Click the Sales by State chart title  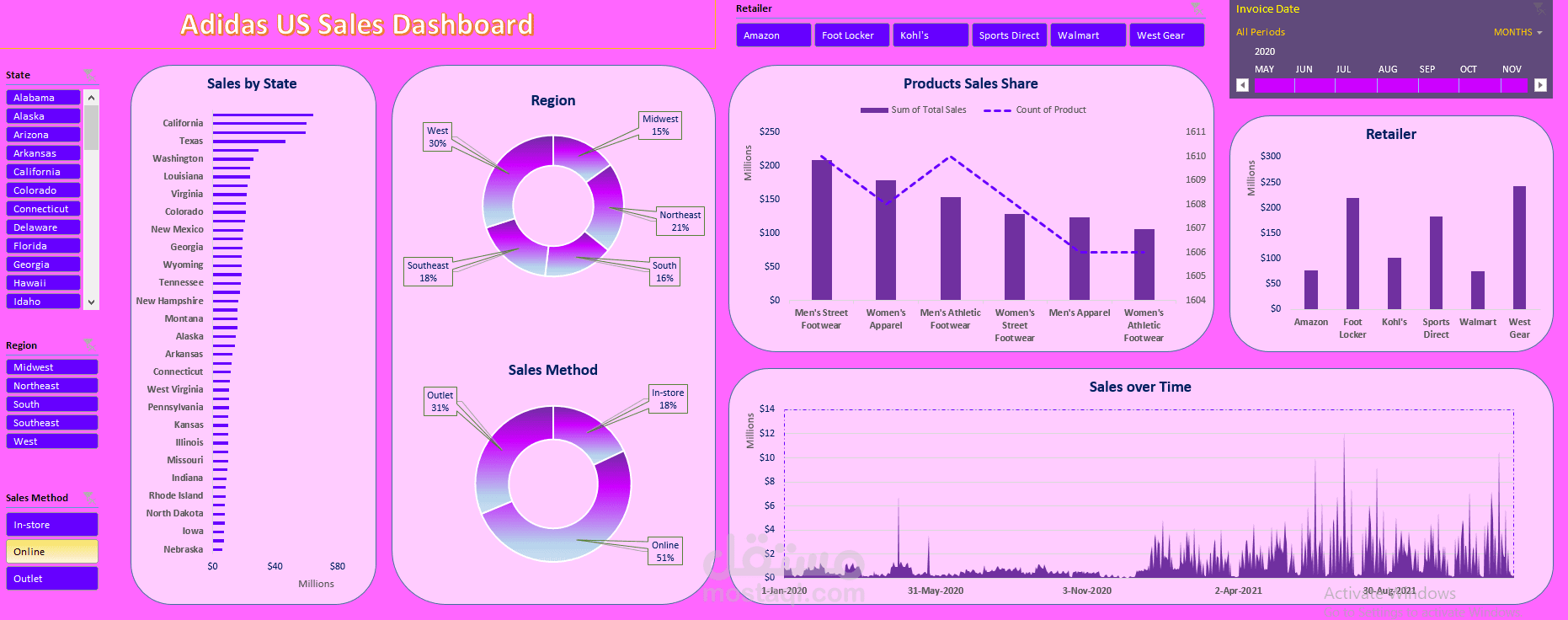[252, 83]
